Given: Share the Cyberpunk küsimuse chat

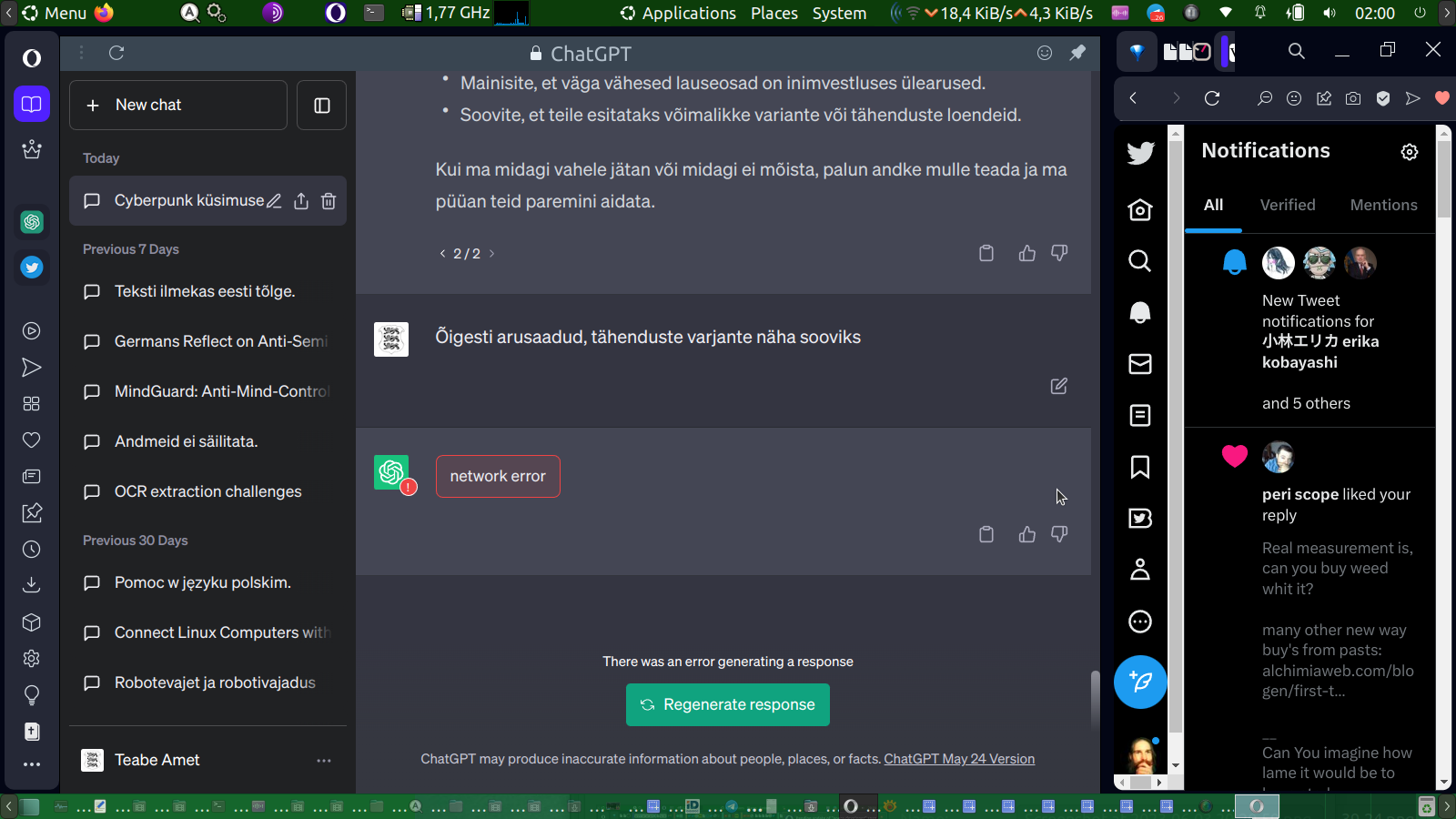Looking at the screenshot, I should coord(301,201).
